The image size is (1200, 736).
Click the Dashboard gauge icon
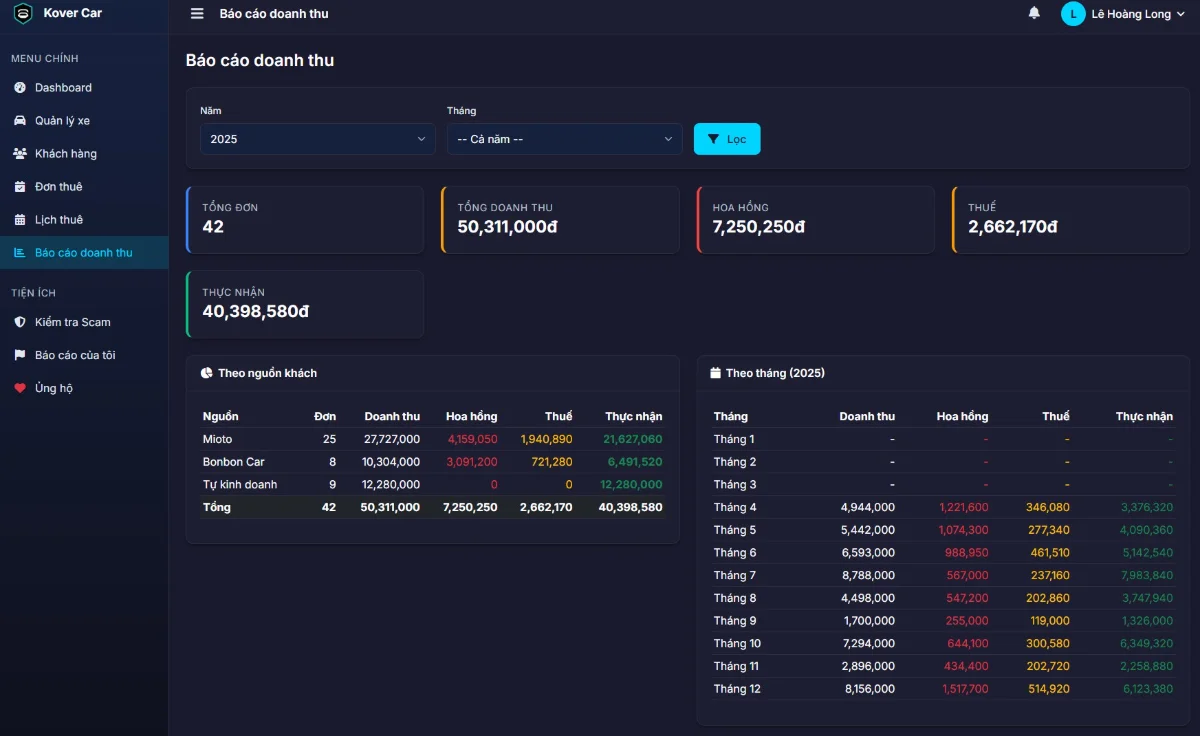[x=20, y=88]
